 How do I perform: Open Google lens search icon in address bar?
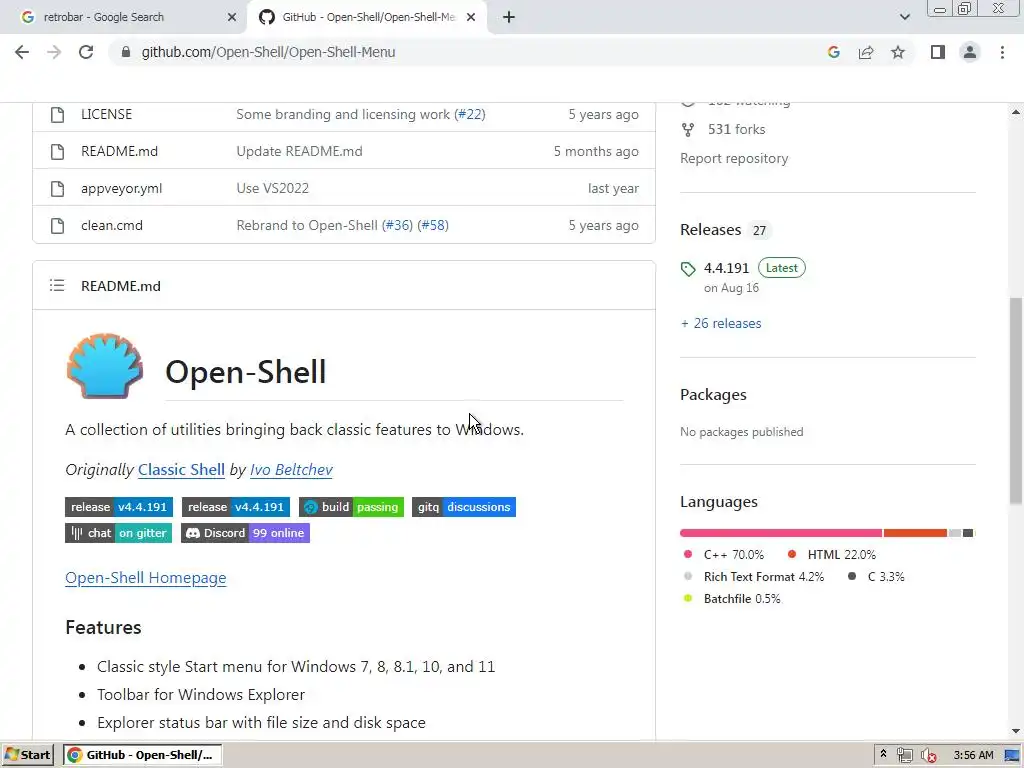[833, 52]
